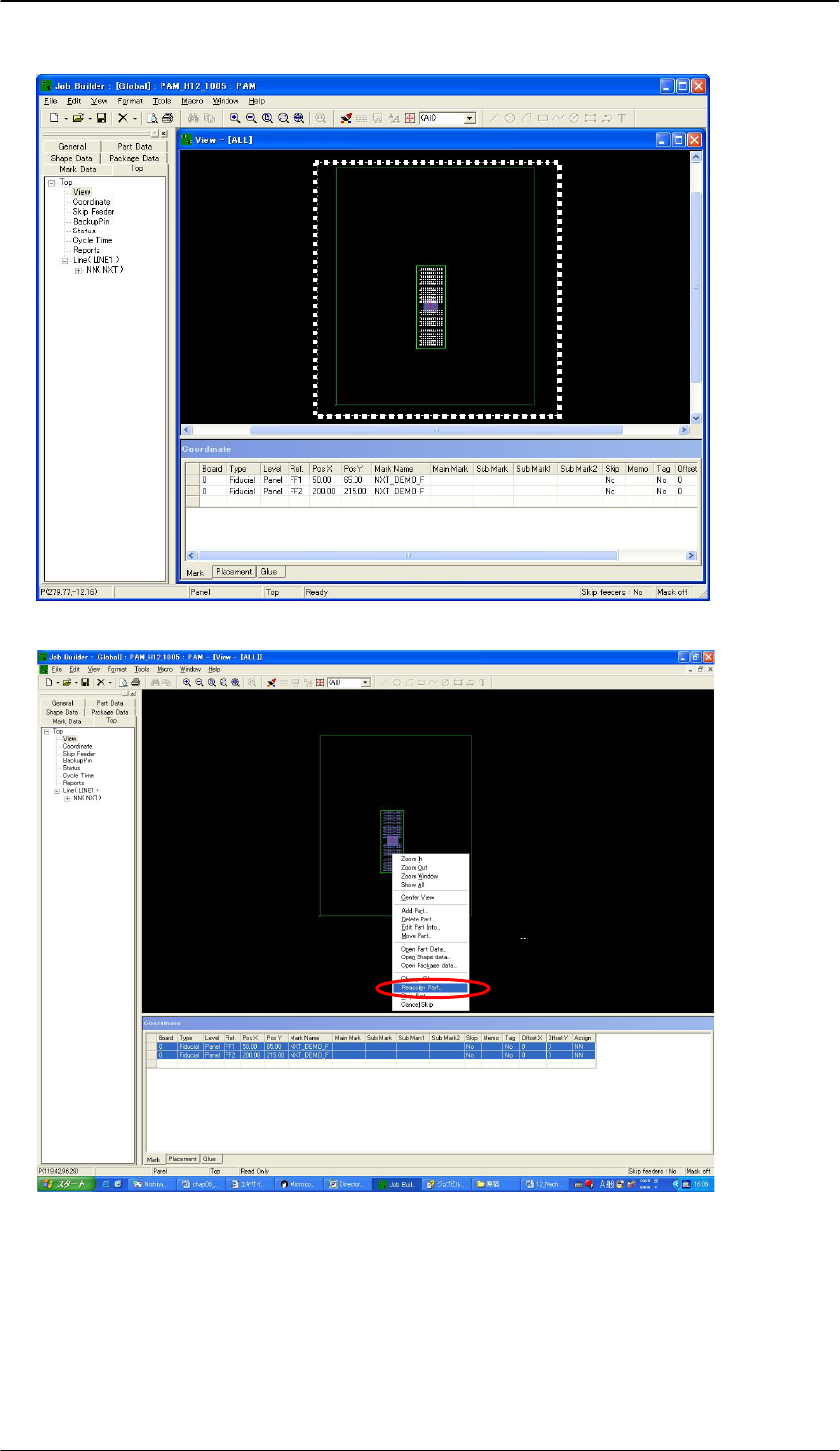Expand NNK NXT node in upper window tree
Screen dimensions: 840x1451
78,270
